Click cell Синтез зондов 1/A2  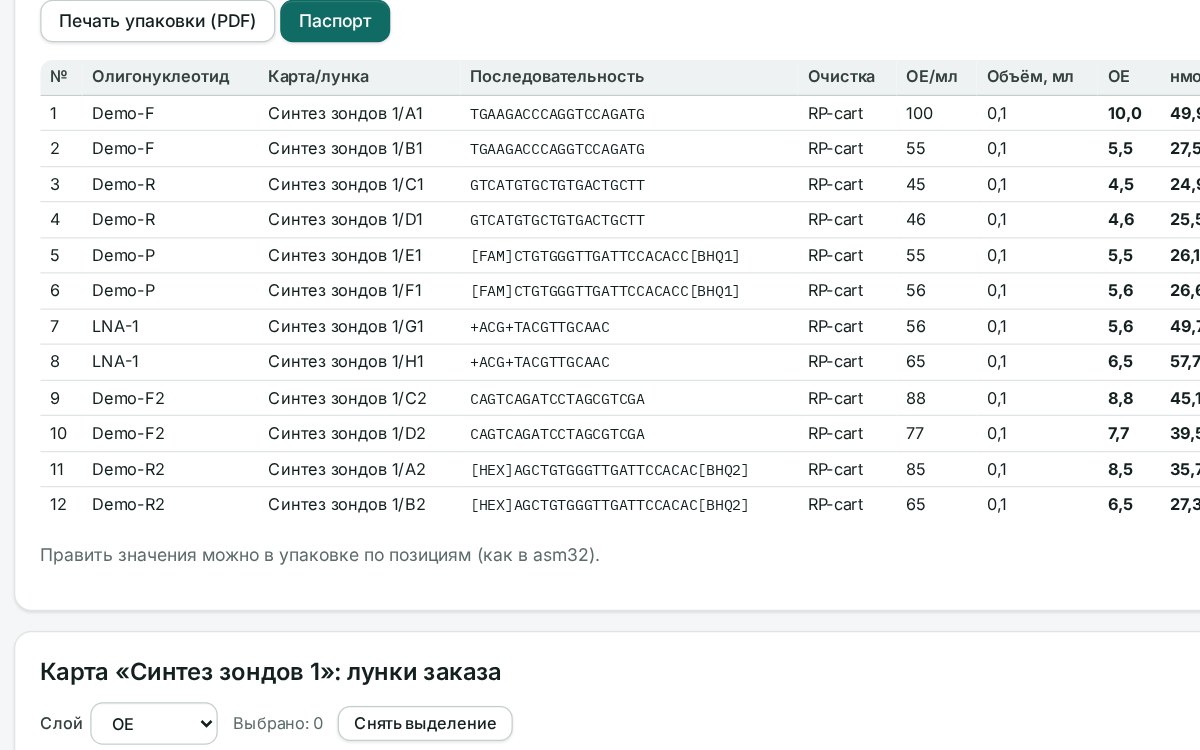tap(347, 469)
